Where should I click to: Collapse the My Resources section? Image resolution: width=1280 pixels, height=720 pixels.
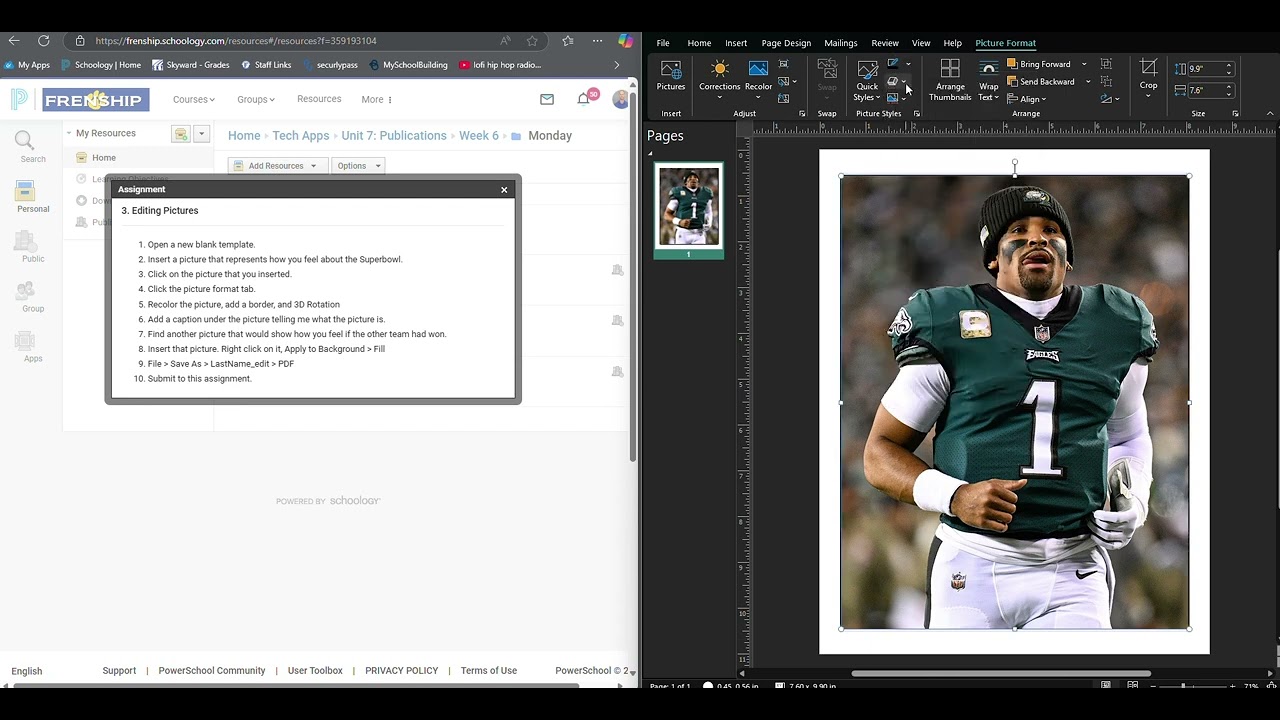pyautogui.click(x=69, y=133)
